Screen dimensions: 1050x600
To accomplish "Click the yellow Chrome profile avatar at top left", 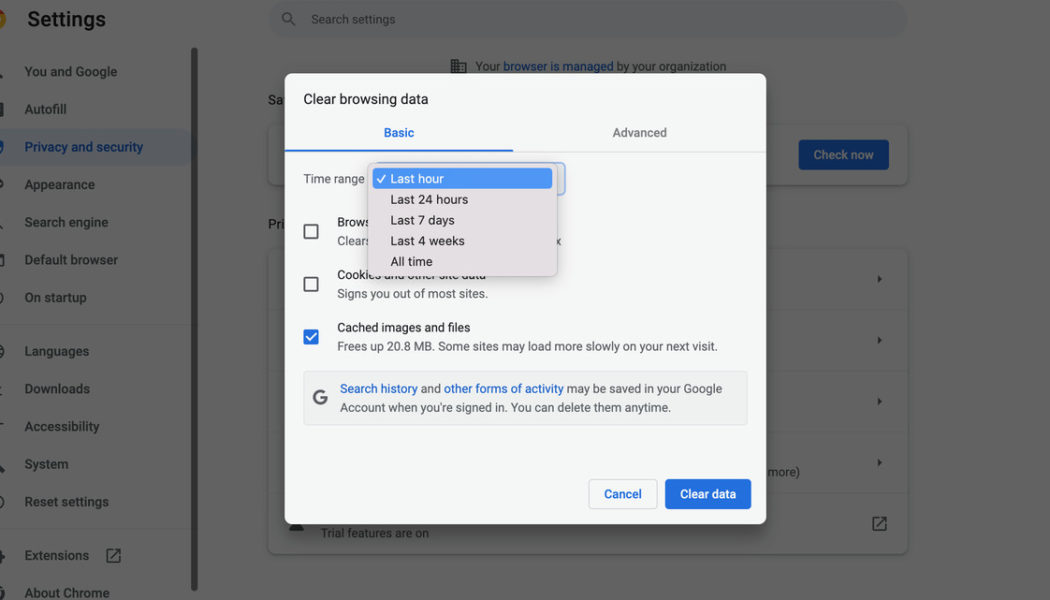I will (4, 18).
